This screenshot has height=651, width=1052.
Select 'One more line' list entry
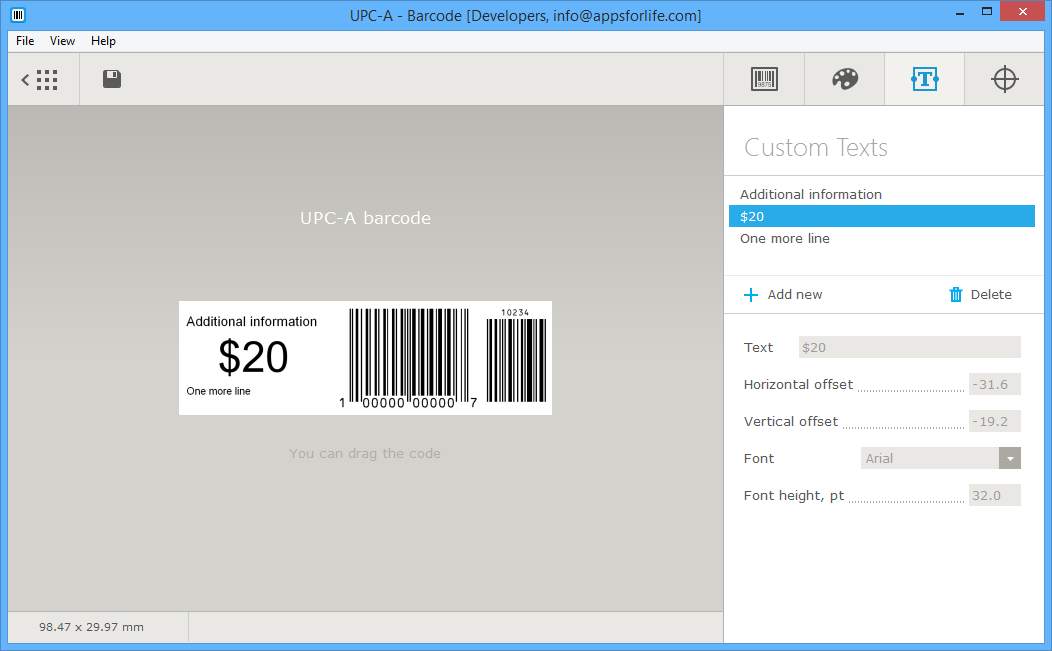[x=882, y=238]
